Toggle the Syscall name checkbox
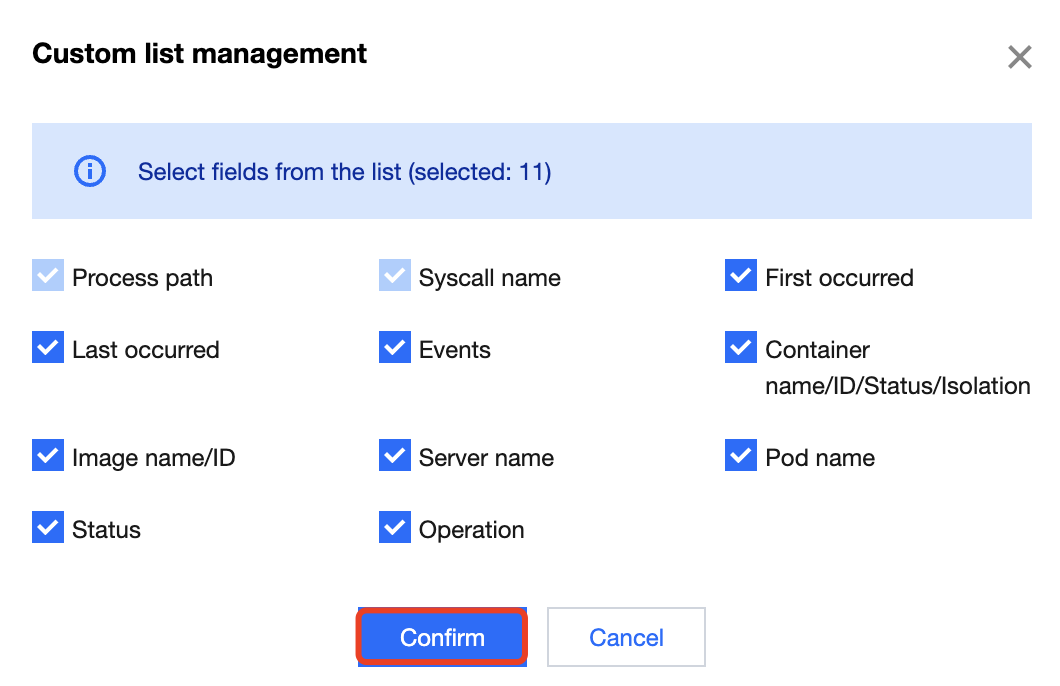This screenshot has width=1060, height=686. 395,277
